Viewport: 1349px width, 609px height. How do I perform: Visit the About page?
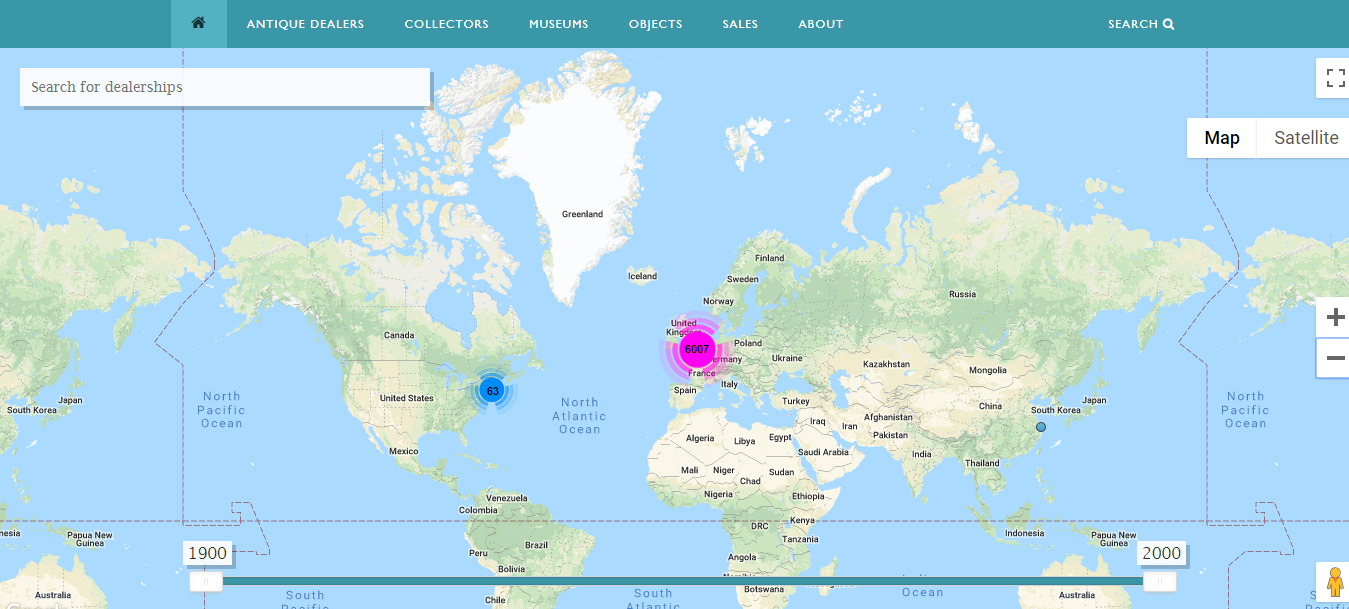coord(820,24)
